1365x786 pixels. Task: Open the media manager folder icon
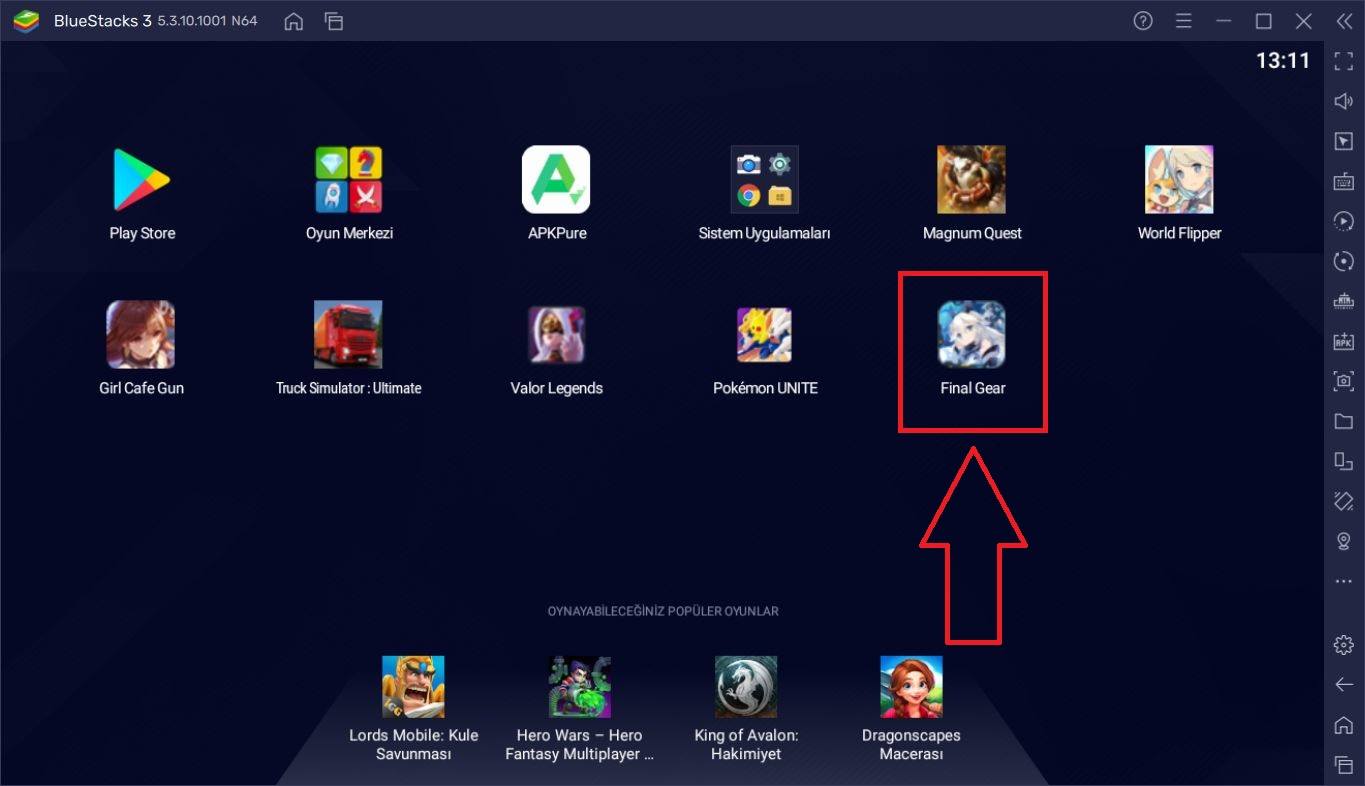1343,421
